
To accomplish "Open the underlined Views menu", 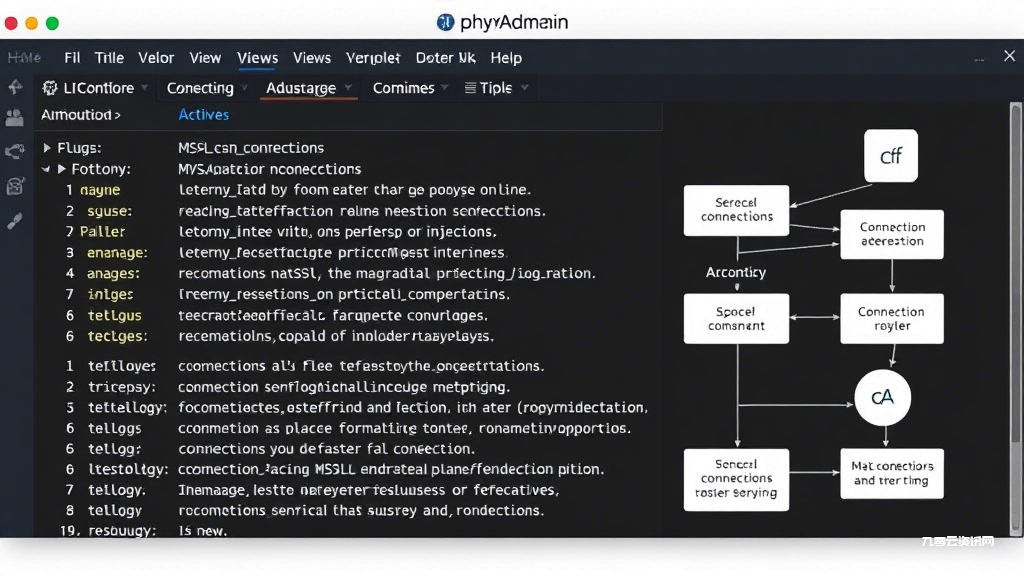I will point(257,58).
